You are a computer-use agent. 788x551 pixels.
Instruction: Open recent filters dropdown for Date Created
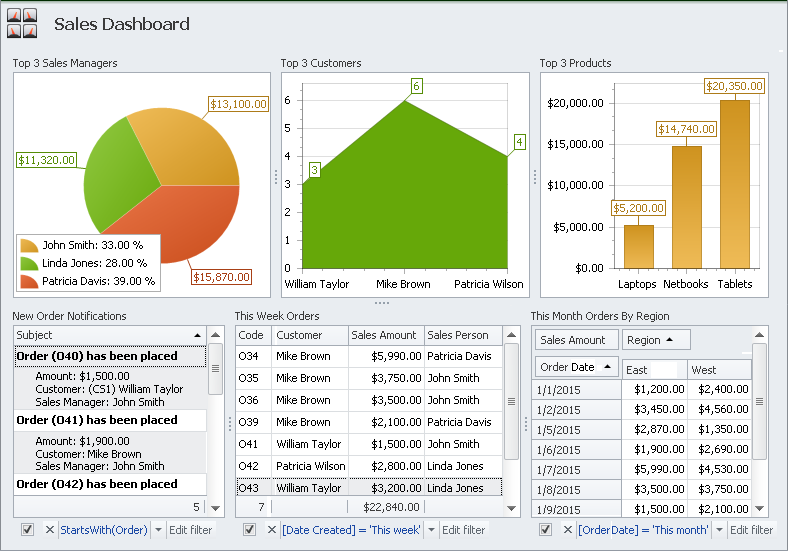(432, 530)
